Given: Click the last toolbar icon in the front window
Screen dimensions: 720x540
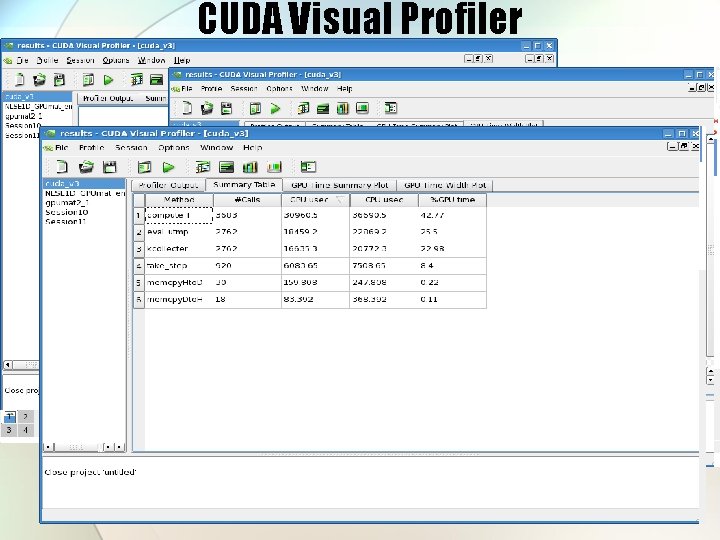Looking at the screenshot, I should tap(308, 167).
